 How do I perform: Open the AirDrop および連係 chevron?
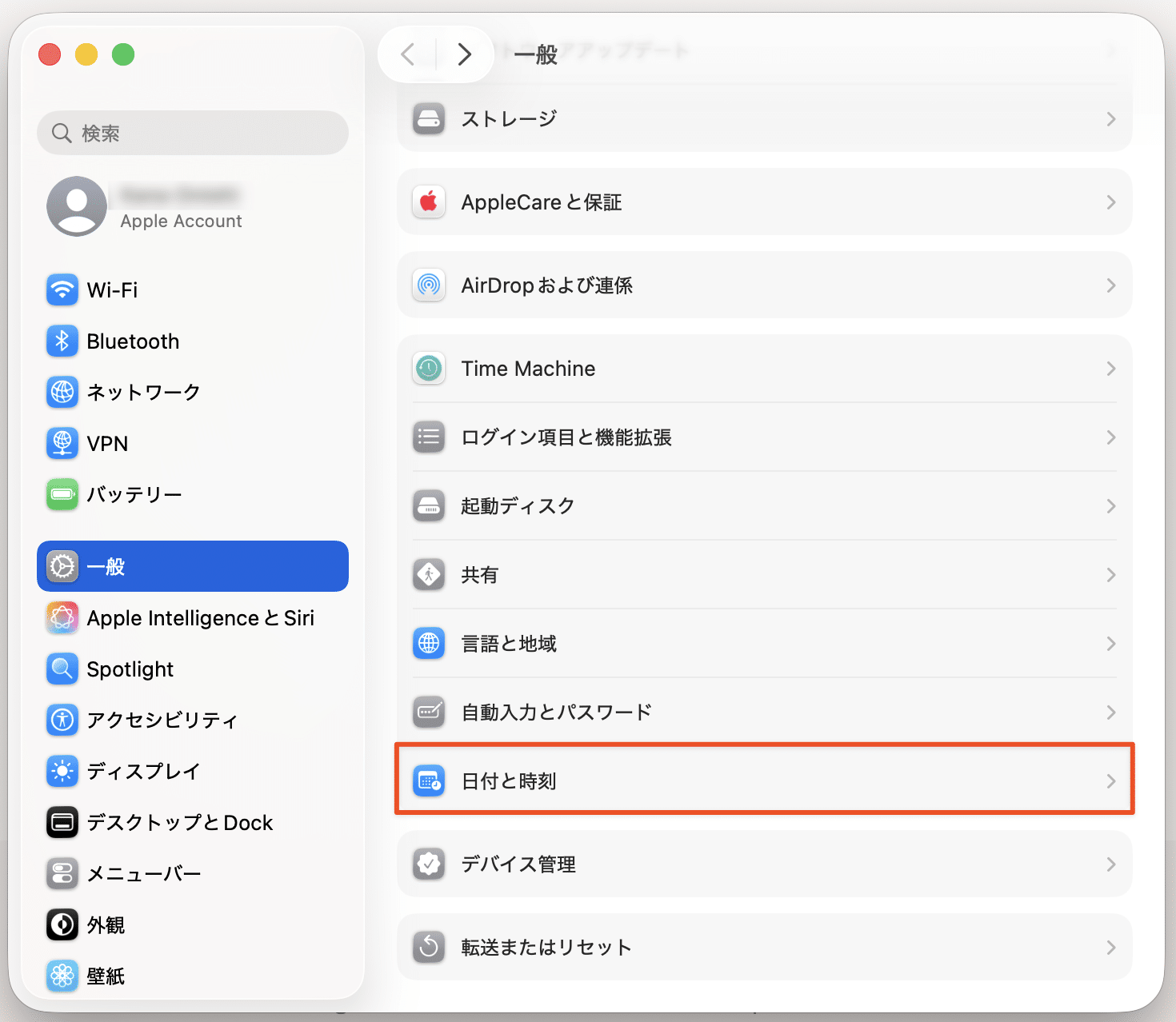[x=1111, y=285]
